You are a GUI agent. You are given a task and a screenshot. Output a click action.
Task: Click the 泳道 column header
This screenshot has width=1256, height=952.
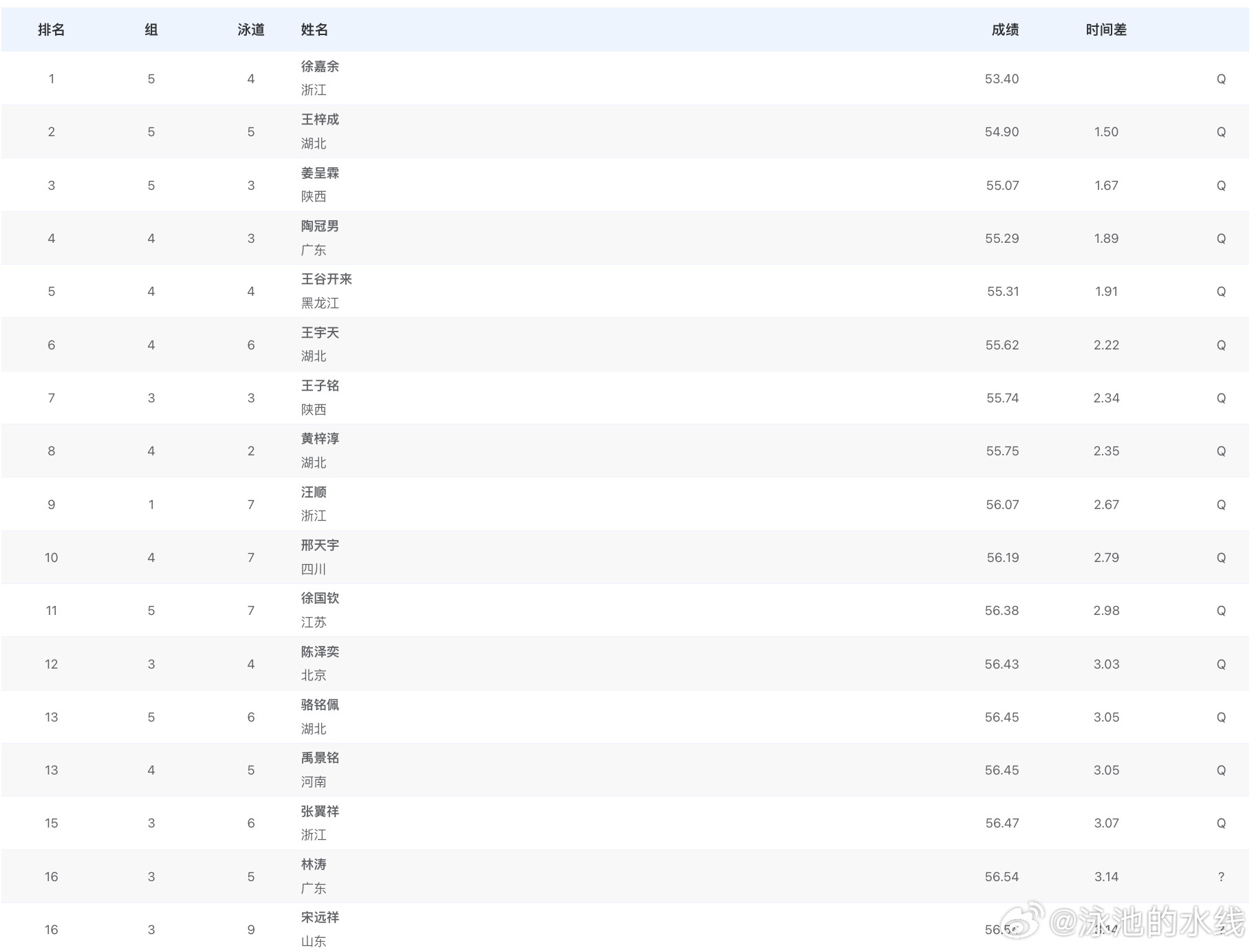point(251,30)
